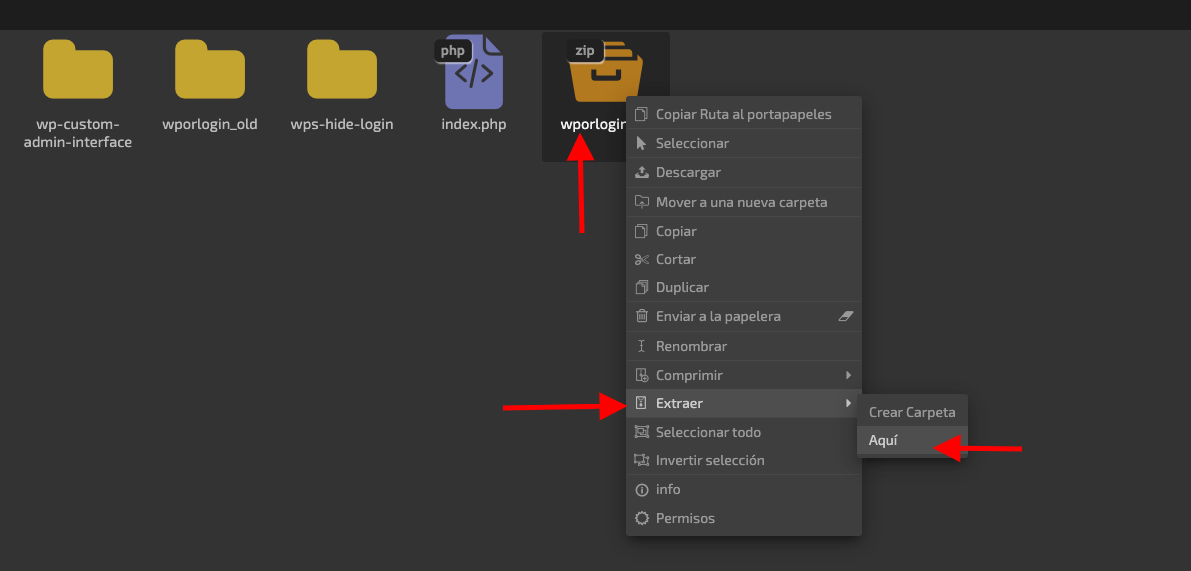Choose Renombrar from the context menu
The width and height of the screenshot is (1191, 571).
[x=744, y=346]
